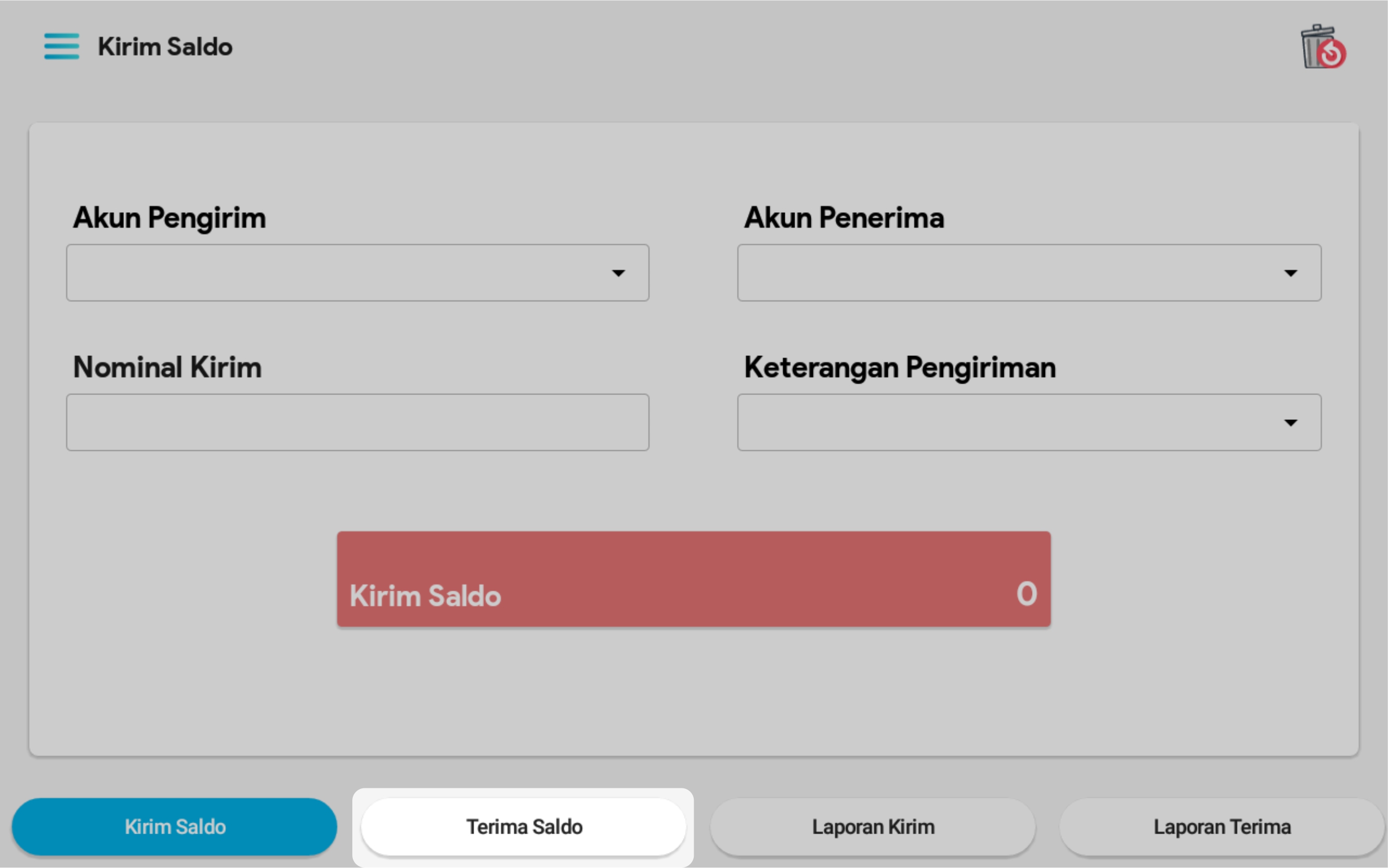Select the blue Kirim Saldo bottom tab

tap(174, 827)
